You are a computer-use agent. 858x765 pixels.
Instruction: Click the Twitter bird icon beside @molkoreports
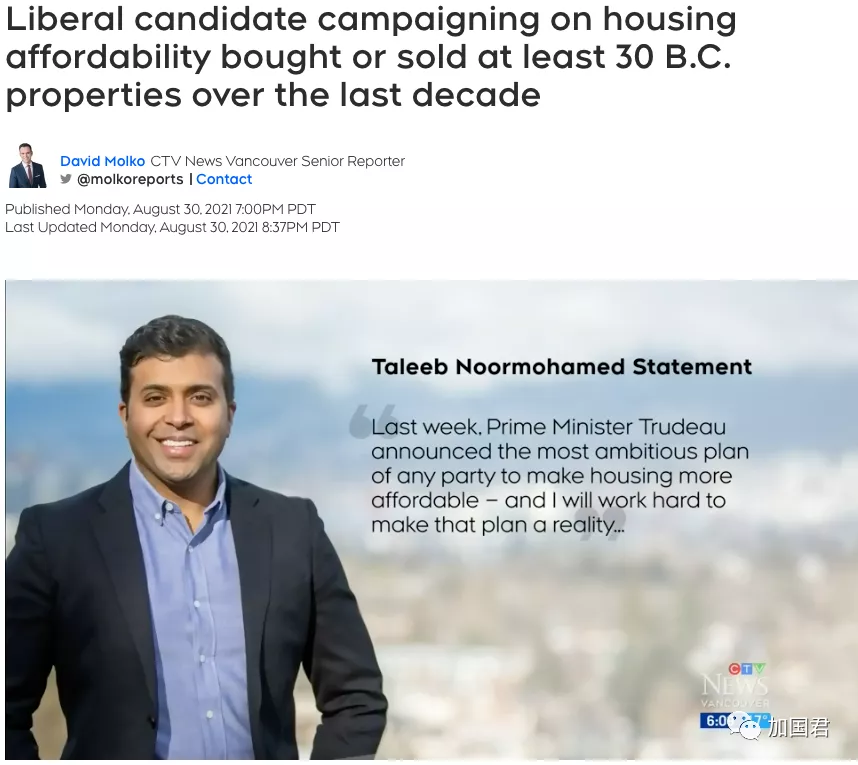(x=66, y=179)
